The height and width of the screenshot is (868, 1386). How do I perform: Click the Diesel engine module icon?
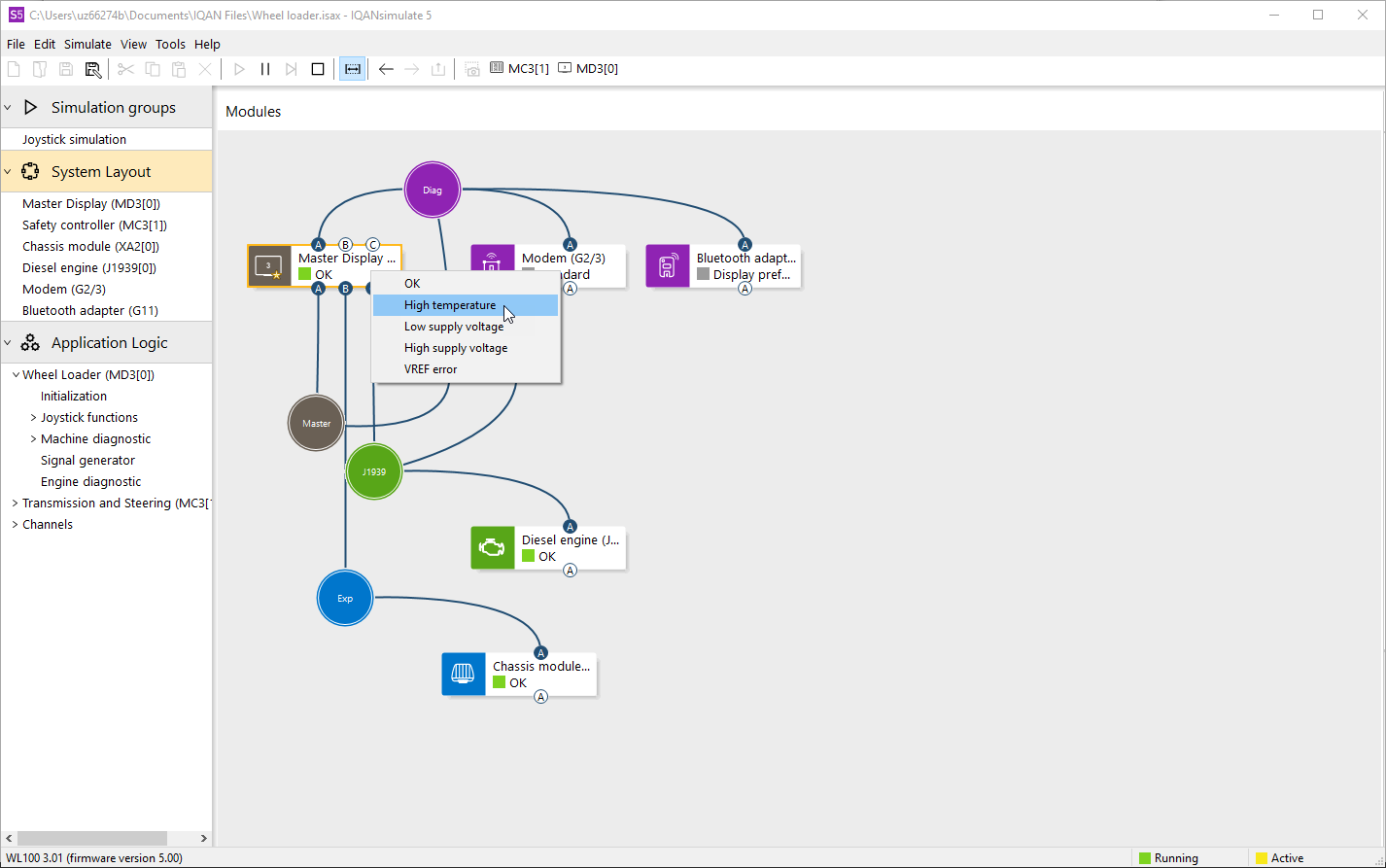[493, 548]
